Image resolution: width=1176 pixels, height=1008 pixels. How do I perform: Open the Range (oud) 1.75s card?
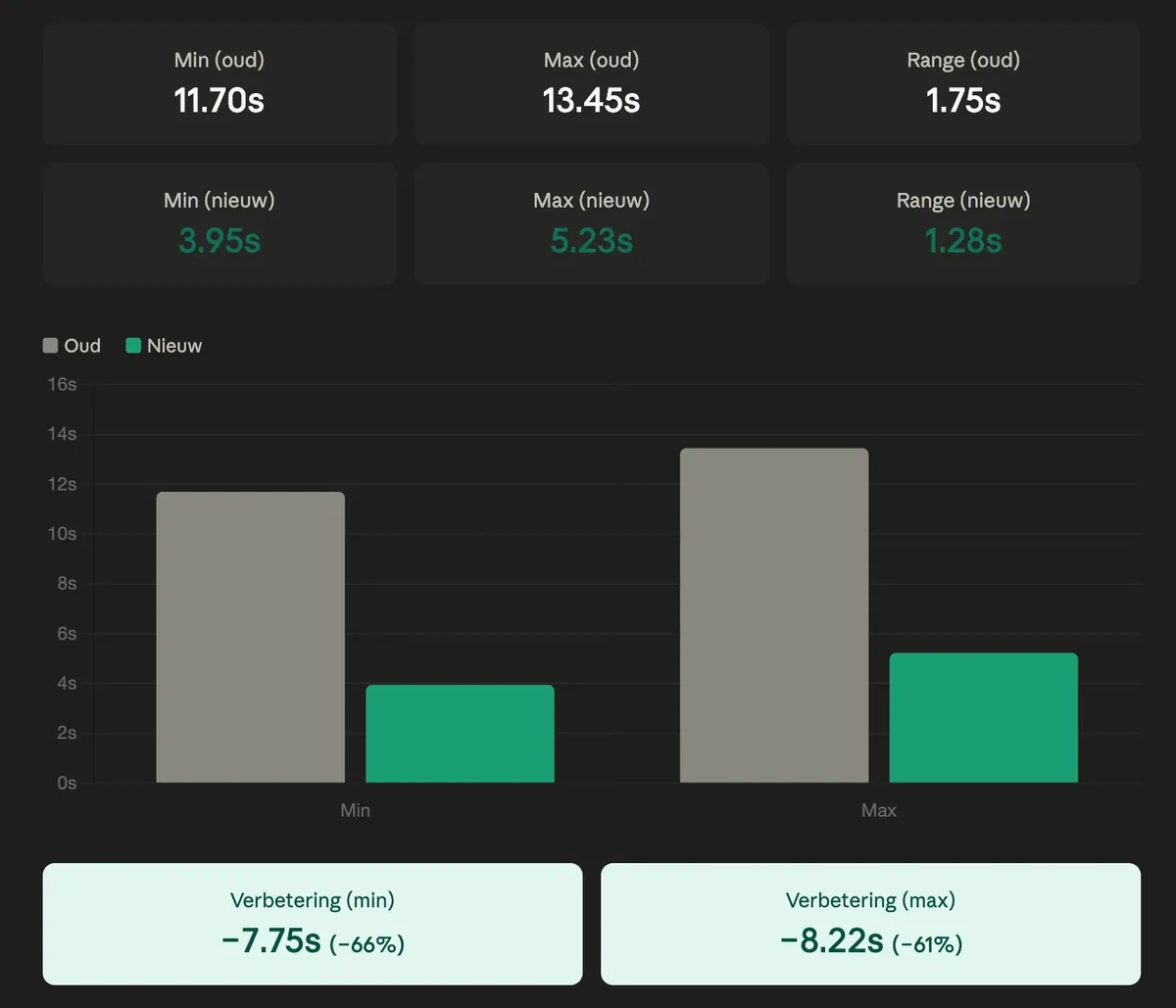(963, 84)
